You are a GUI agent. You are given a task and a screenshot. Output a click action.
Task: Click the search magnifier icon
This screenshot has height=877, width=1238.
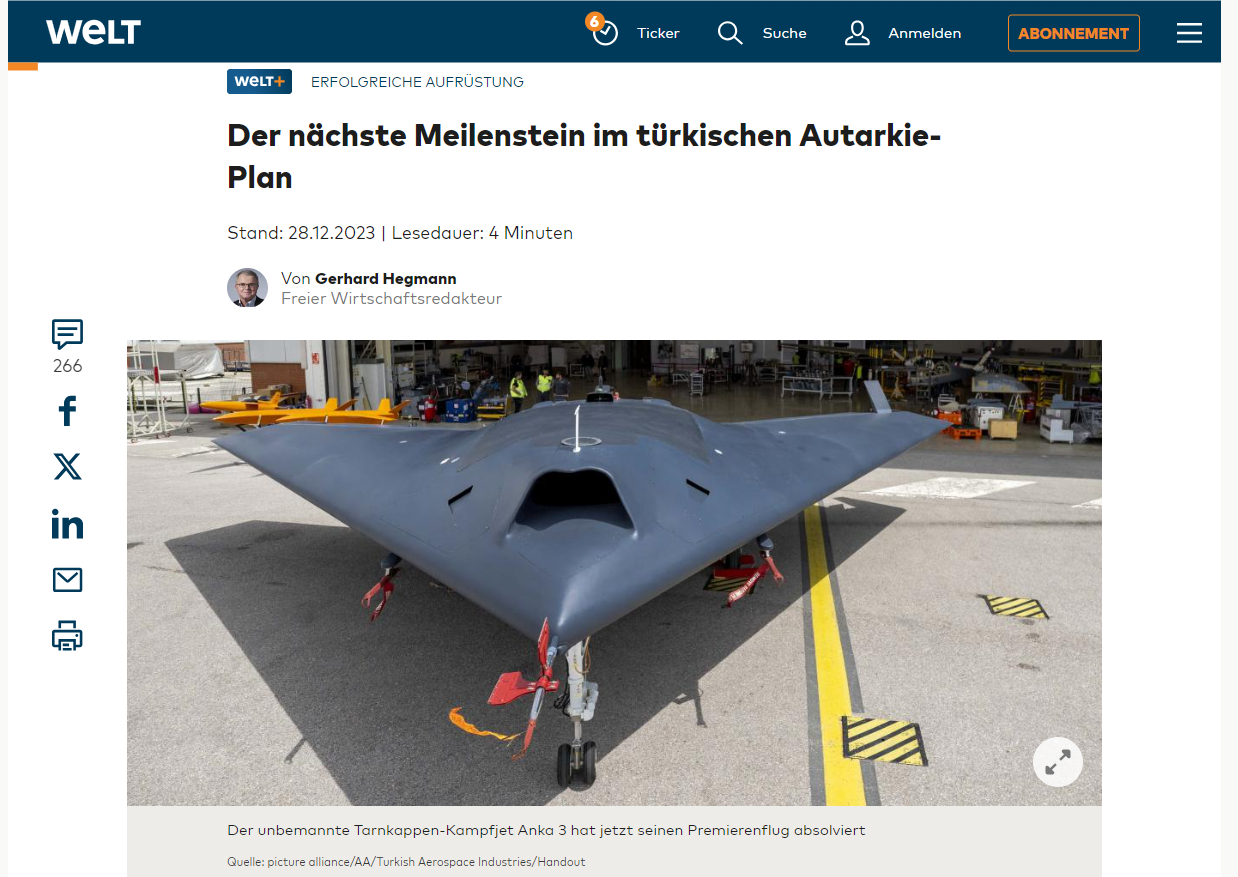point(730,33)
